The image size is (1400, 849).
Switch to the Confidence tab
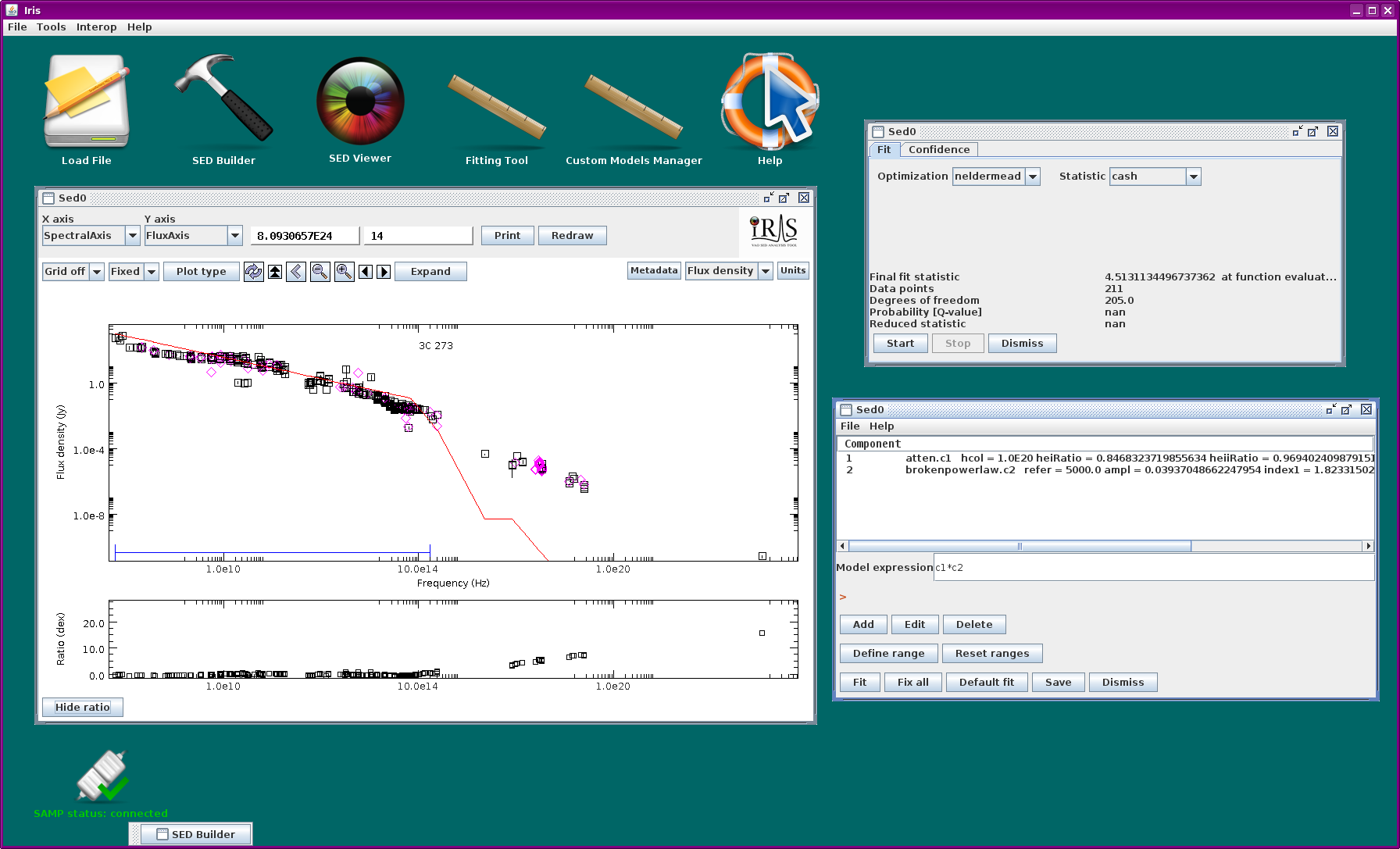point(938,150)
